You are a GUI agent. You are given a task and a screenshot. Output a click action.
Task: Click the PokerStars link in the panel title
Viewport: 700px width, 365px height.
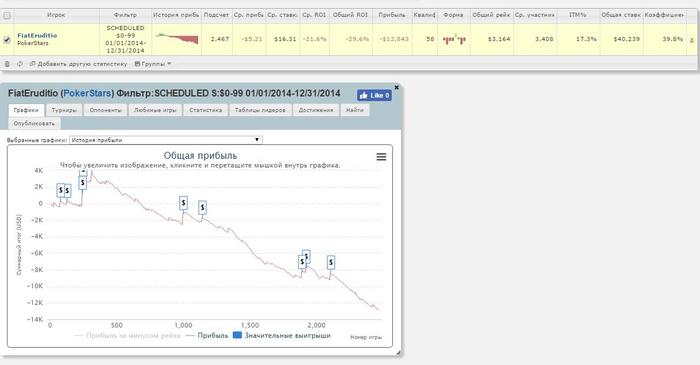87,93
